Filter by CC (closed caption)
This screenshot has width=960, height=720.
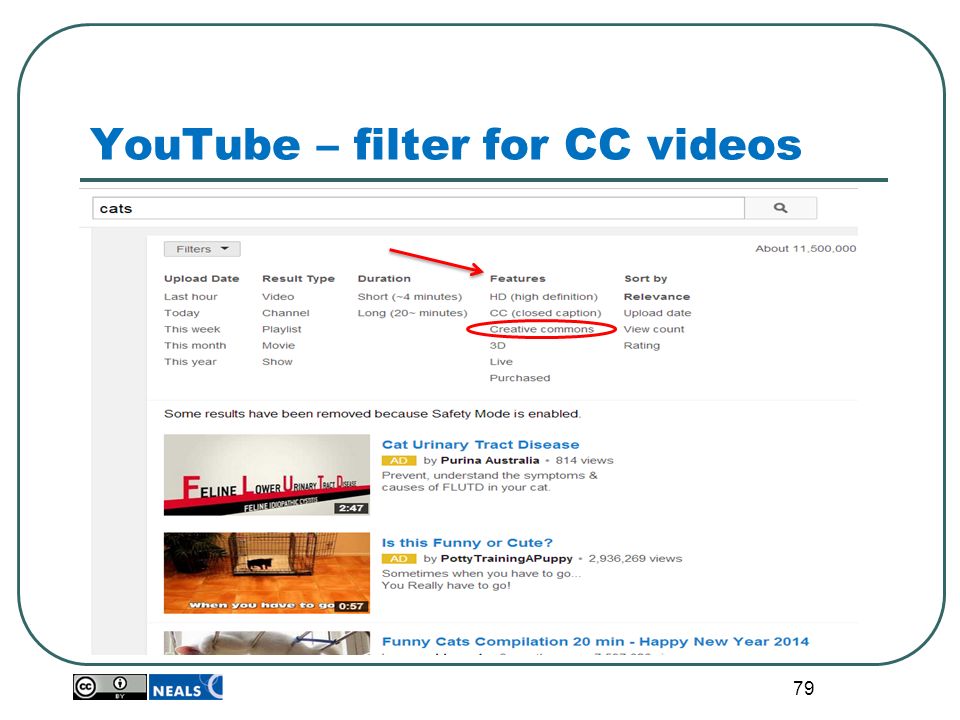click(545, 313)
